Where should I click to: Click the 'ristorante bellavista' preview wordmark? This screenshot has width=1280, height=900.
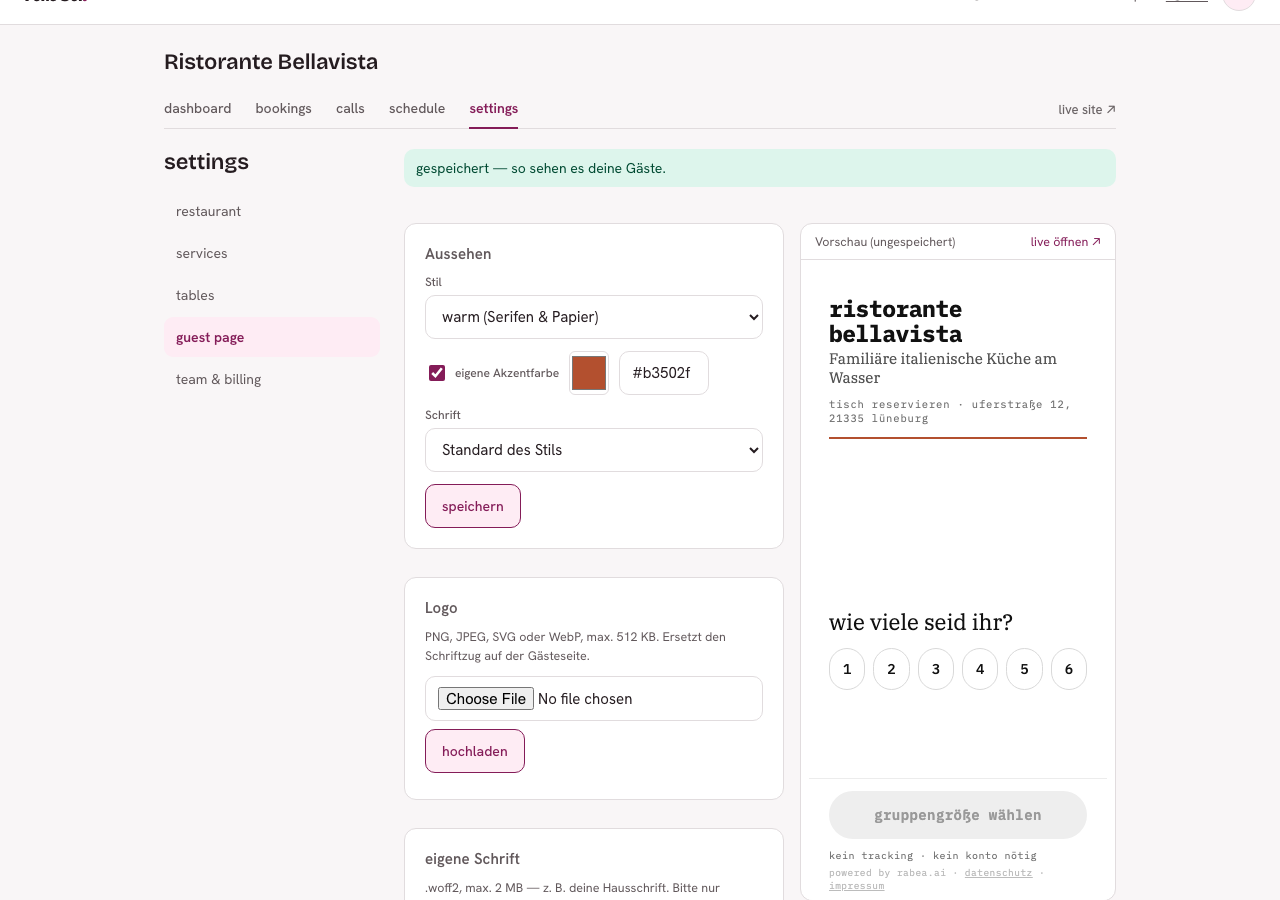click(x=896, y=321)
